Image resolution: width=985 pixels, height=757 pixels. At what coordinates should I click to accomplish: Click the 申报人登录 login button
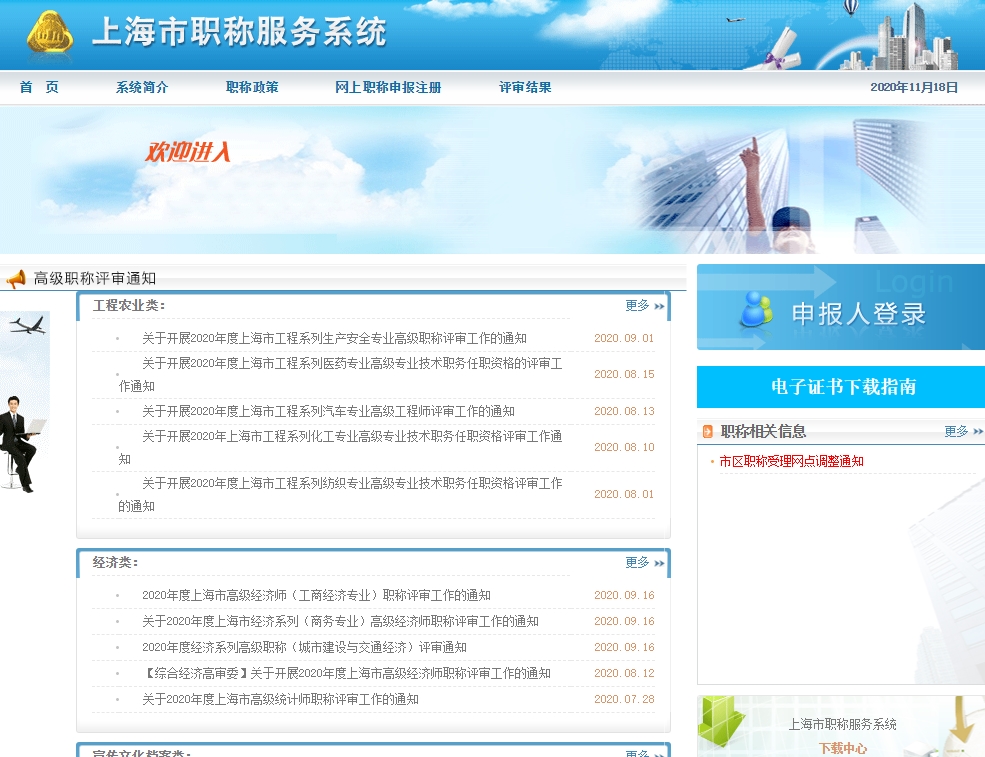click(841, 307)
